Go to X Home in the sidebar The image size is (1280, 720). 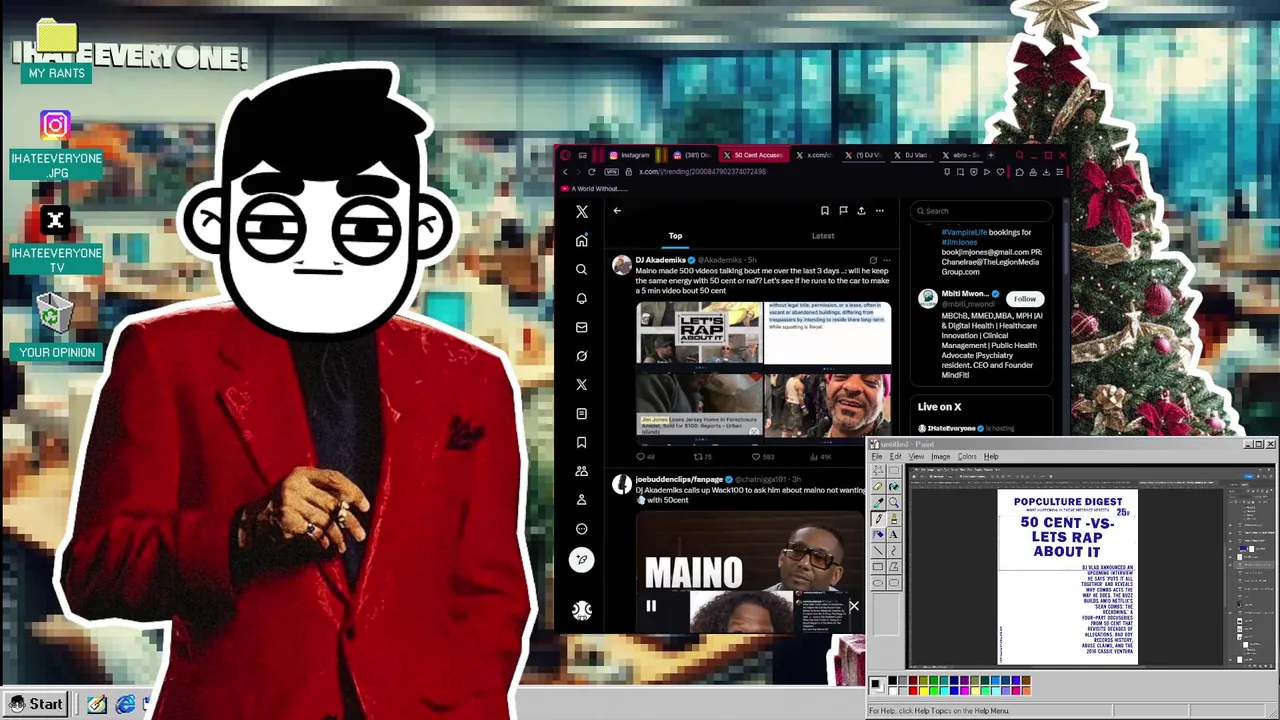pyautogui.click(x=581, y=240)
